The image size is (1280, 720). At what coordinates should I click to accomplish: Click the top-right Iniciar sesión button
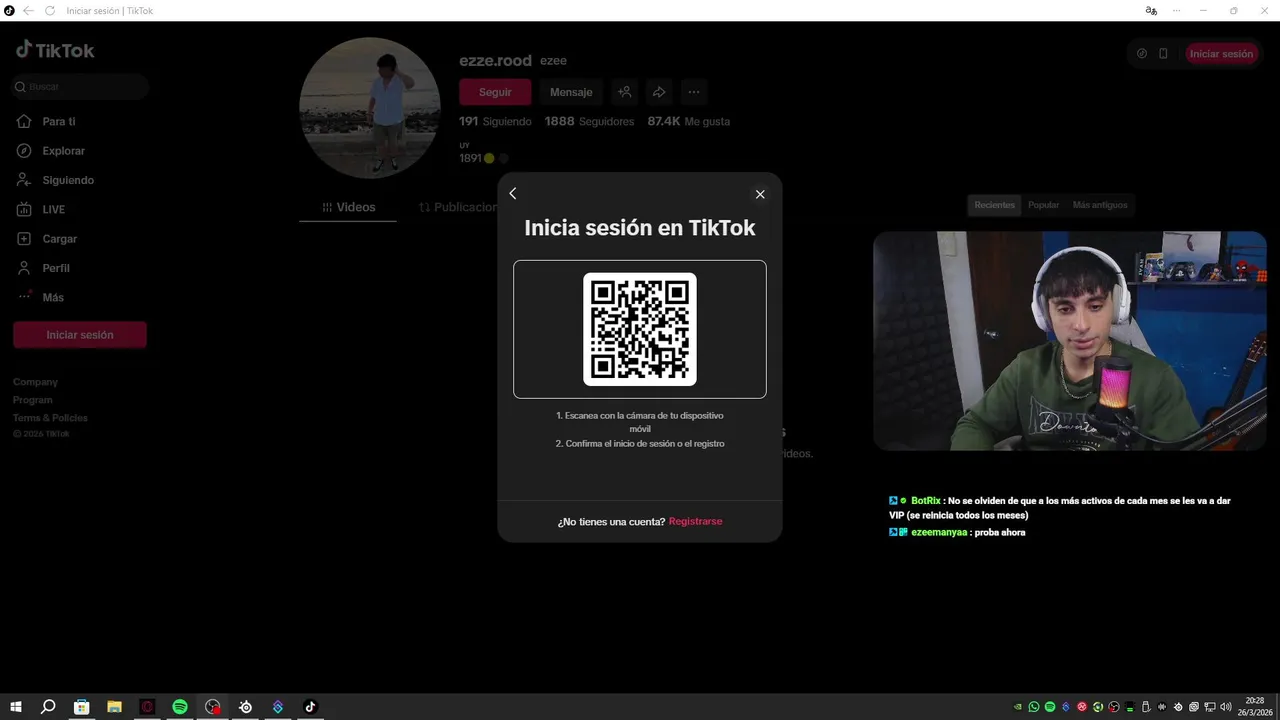(x=1221, y=54)
